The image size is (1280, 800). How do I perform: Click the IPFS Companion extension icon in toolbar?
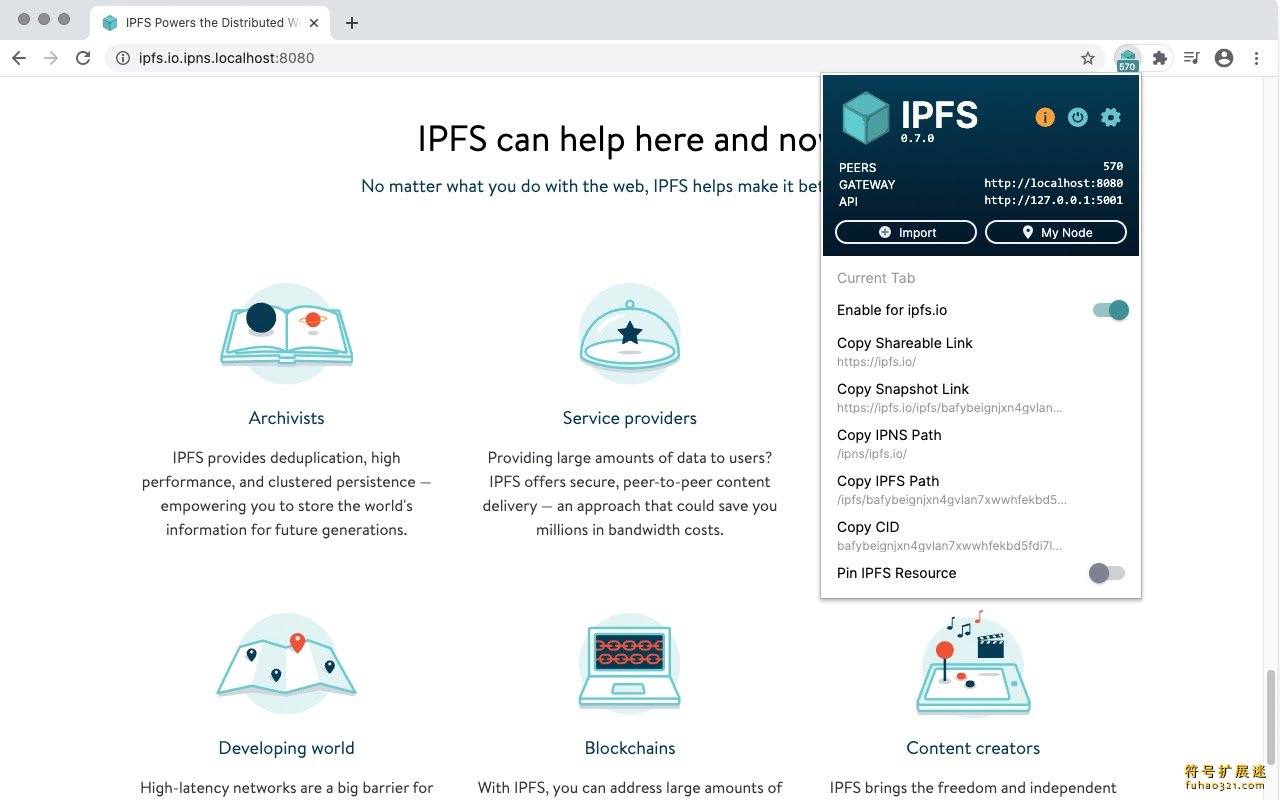click(x=1127, y=58)
